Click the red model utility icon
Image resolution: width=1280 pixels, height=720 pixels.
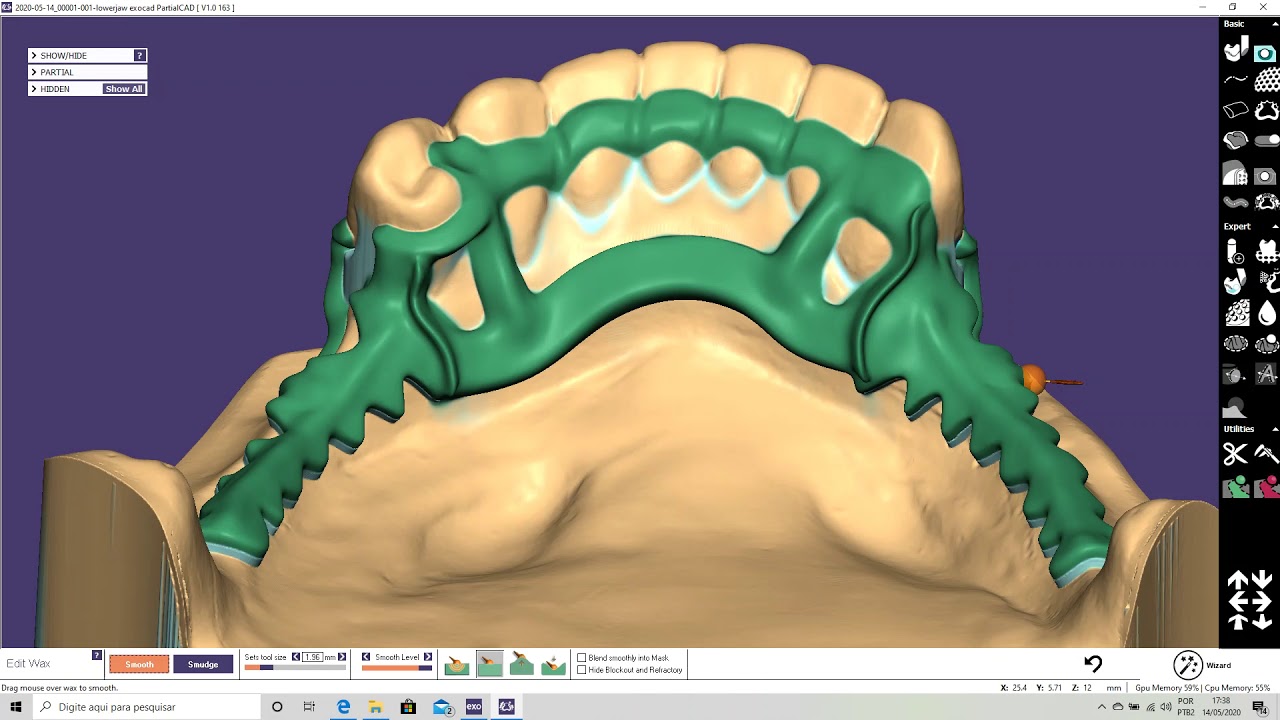pyautogui.click(x=1266, y=487)
